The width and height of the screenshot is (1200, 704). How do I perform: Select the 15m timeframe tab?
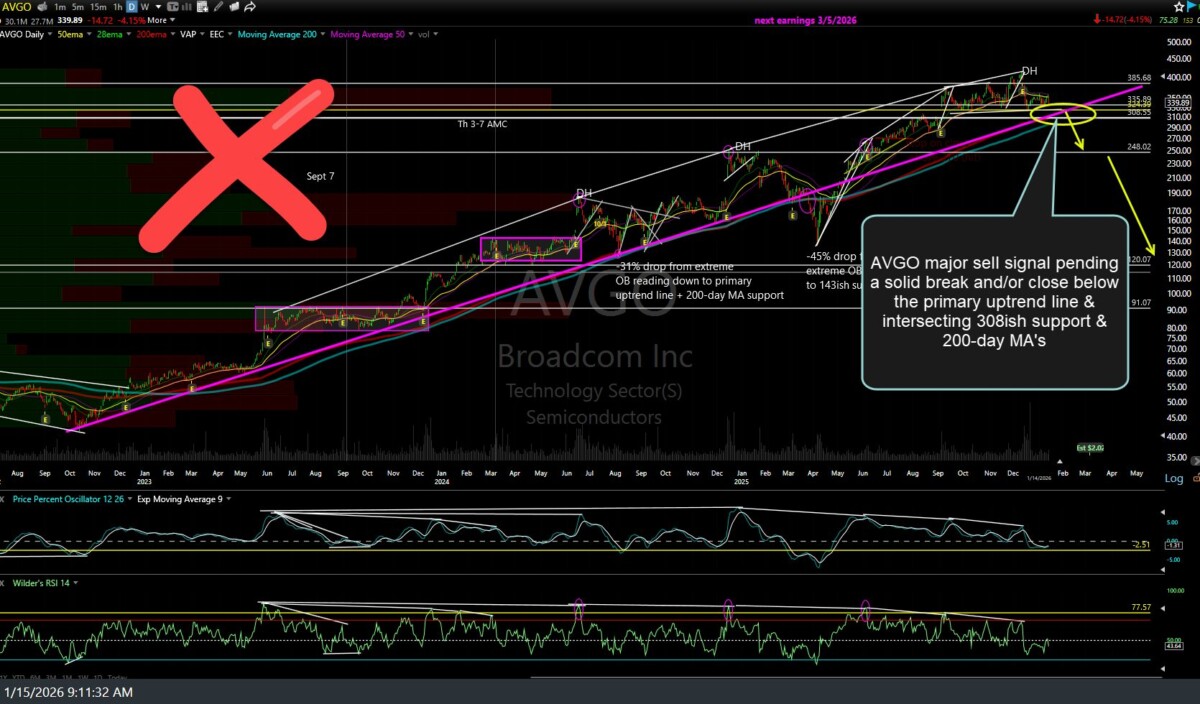[97, 6]
